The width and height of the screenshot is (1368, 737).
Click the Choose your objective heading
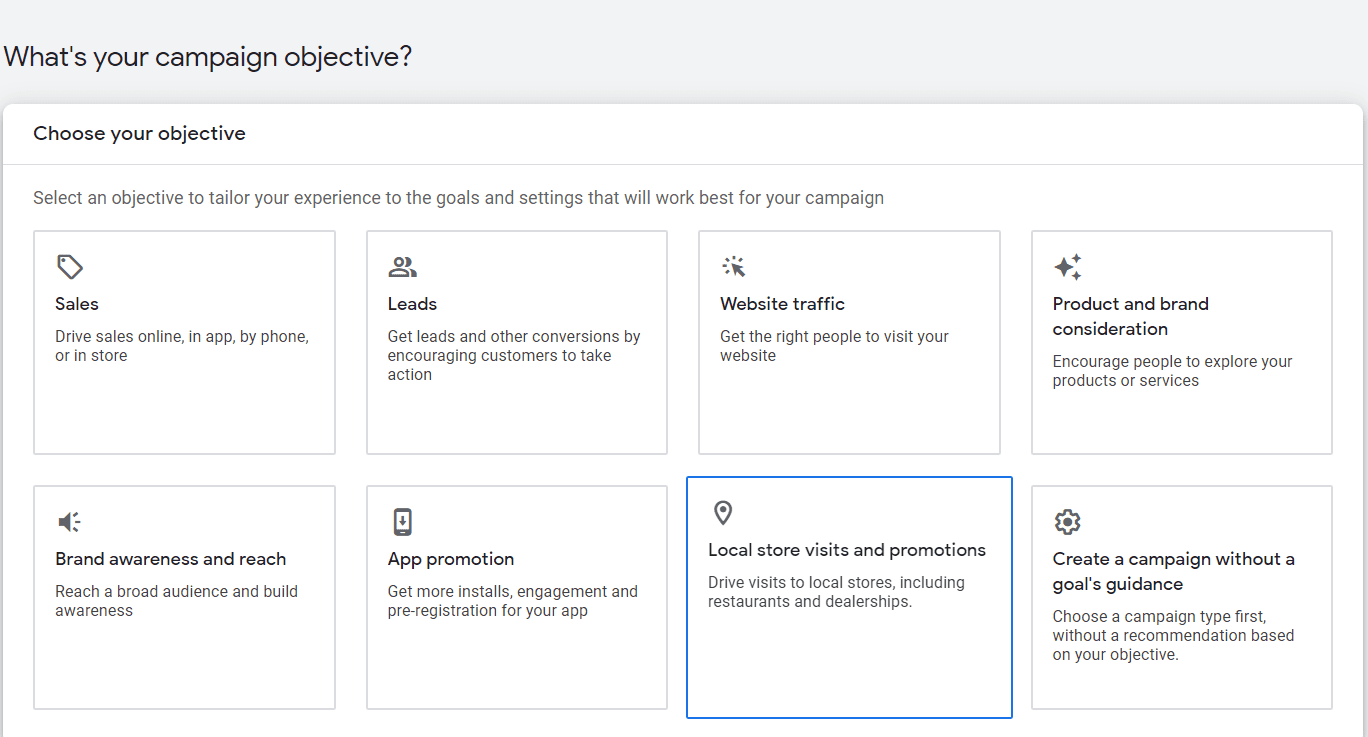coord(139,132)
